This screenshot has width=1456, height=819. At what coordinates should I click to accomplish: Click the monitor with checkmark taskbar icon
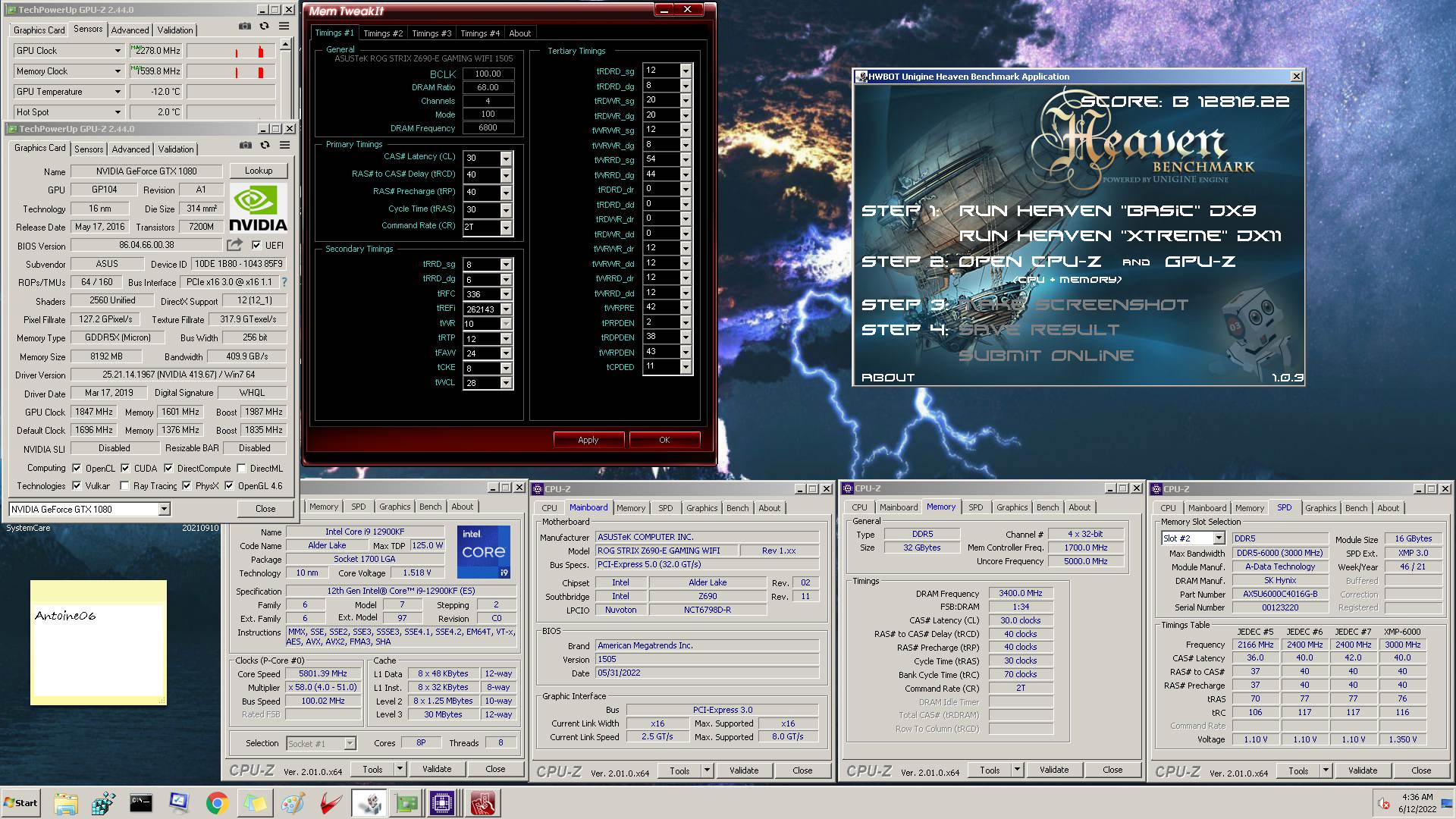point(179,803)
